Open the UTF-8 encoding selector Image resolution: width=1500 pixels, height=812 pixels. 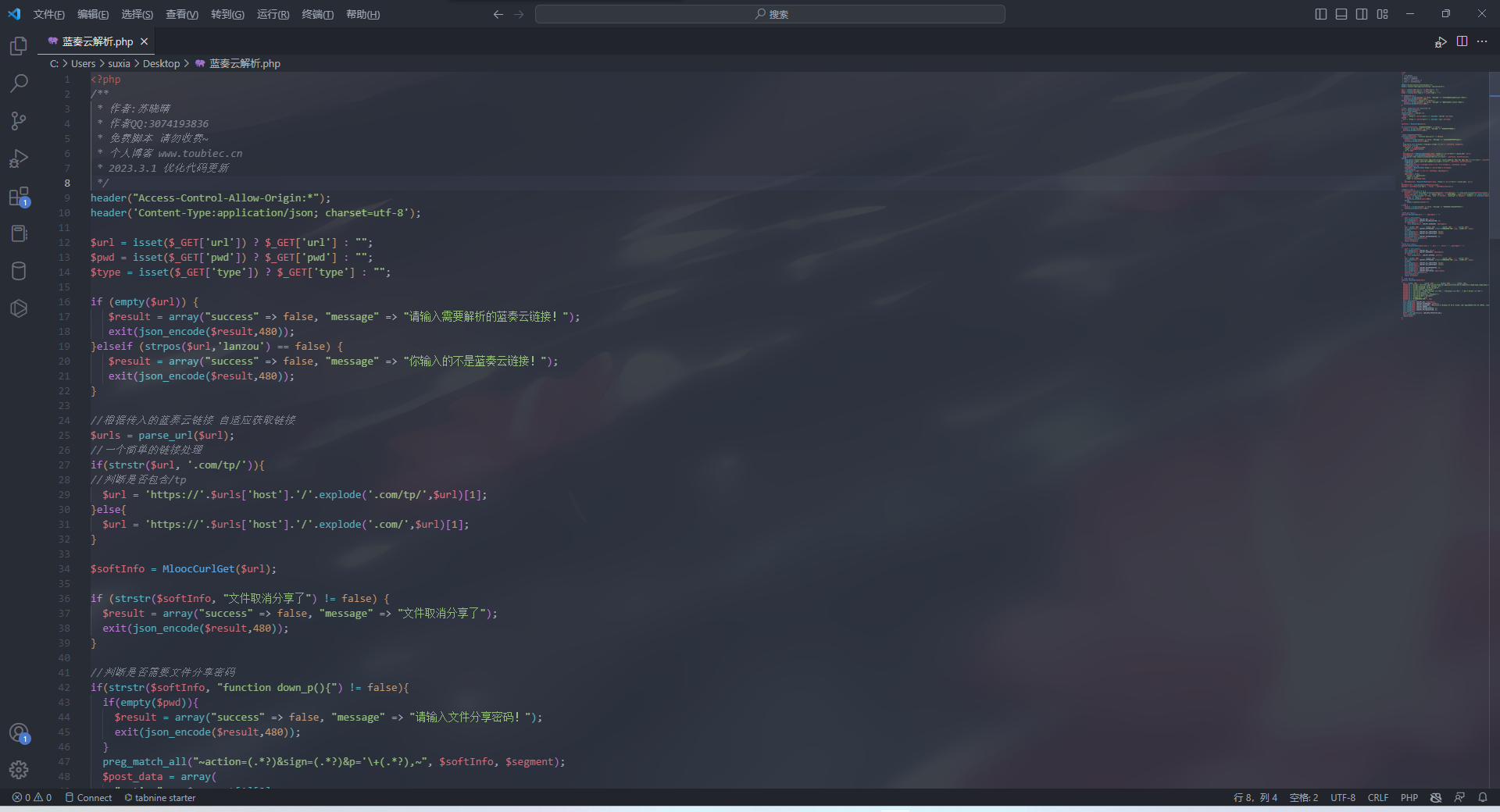(1342, 797)
